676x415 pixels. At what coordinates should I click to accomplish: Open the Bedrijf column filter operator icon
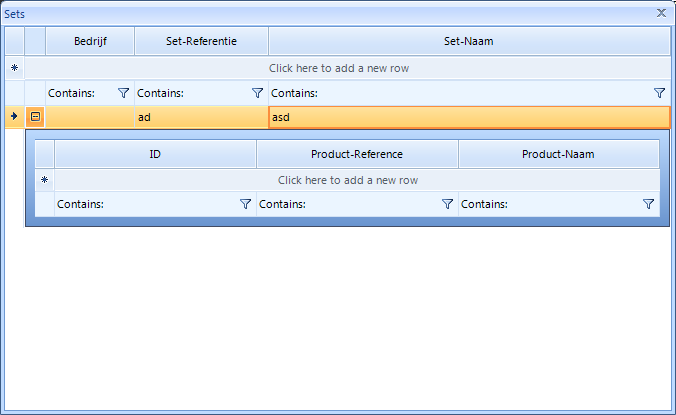click(x=124, y=93)
